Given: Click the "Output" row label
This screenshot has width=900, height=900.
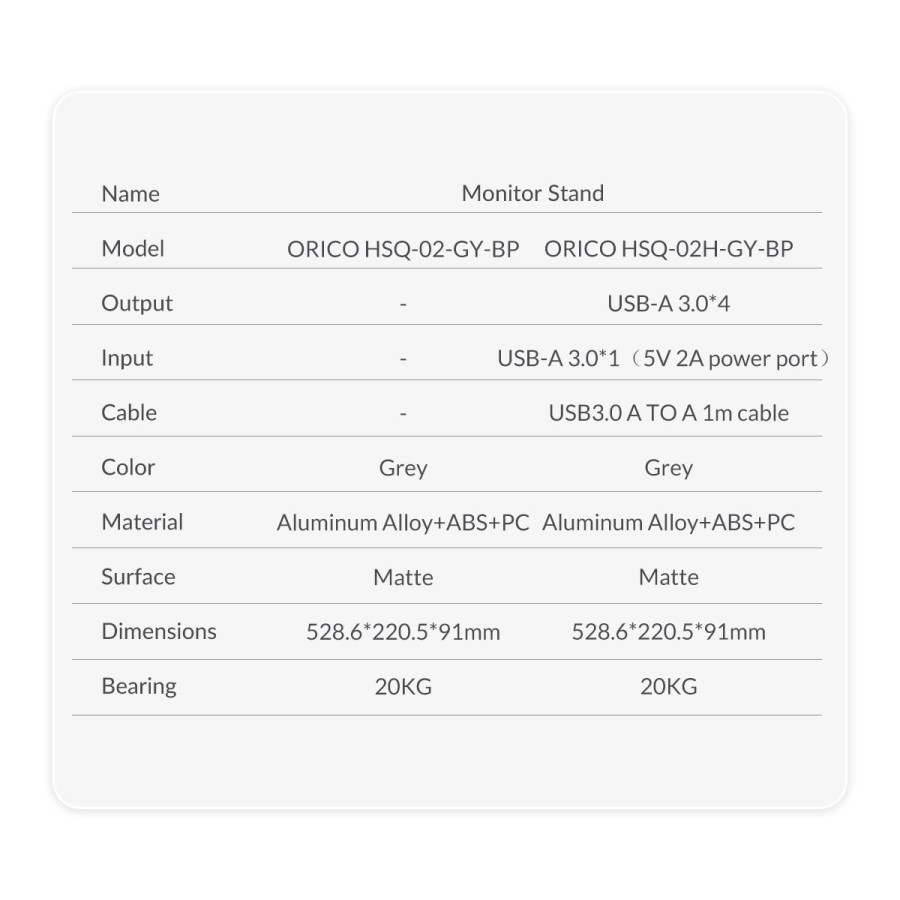Looking at the screenshot, I should coord(137,304).
